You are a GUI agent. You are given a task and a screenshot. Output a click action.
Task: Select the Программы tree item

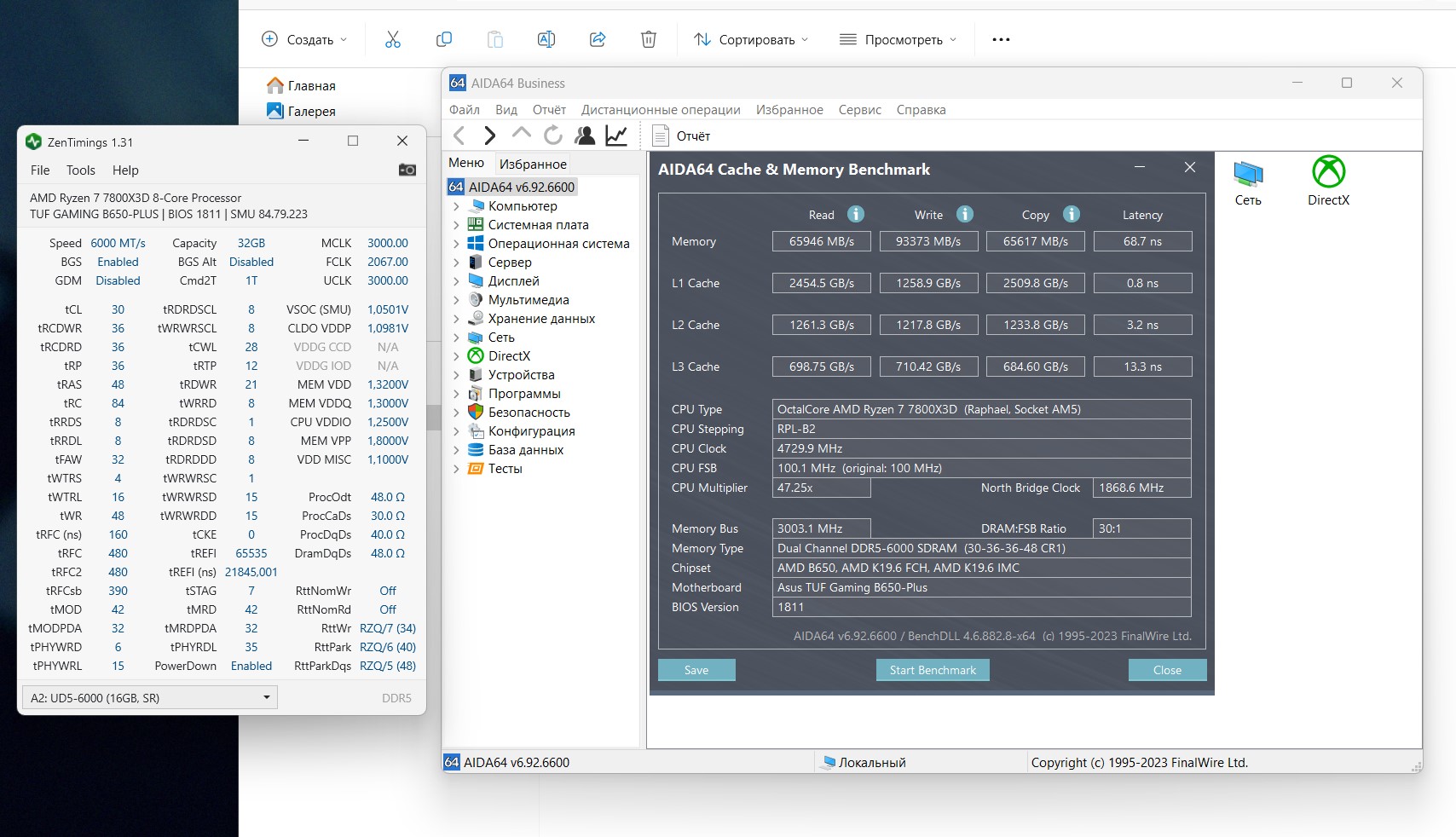click(524, 394)
